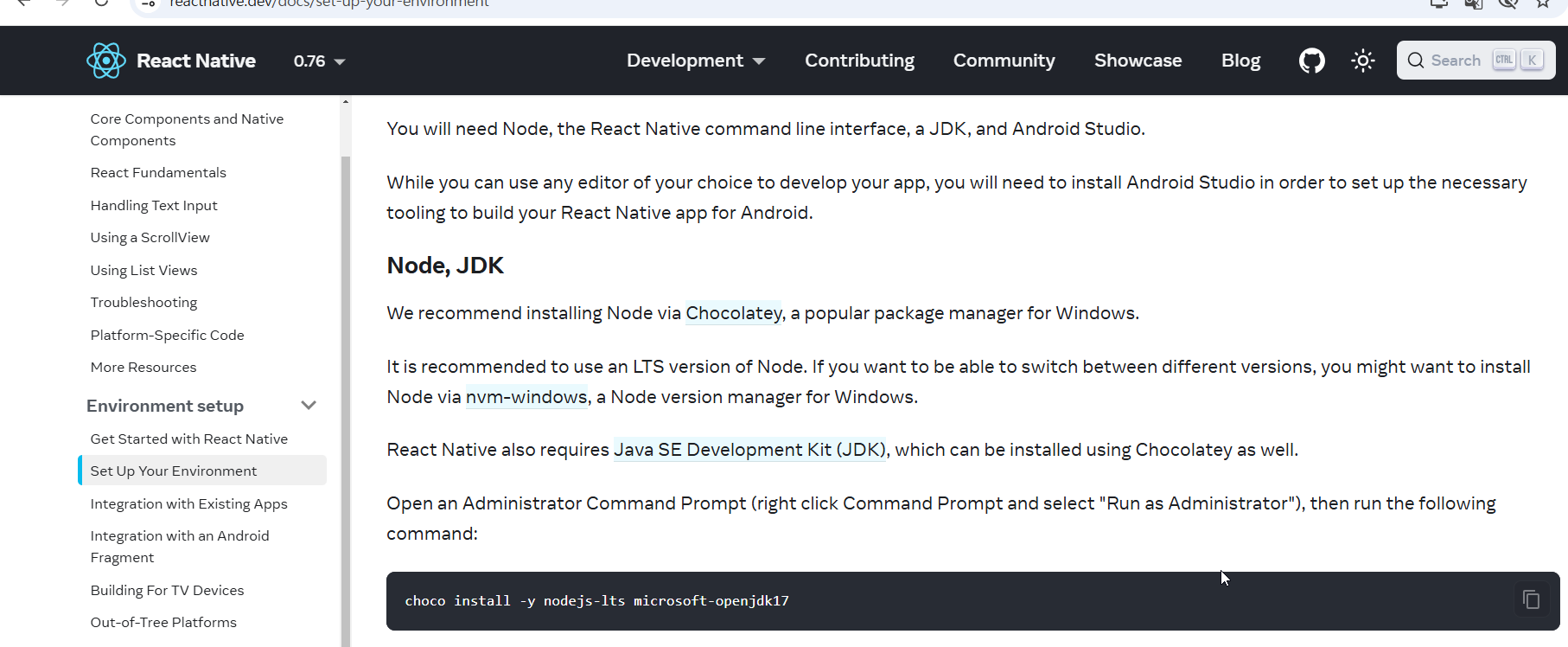Select Set Up Your Environment
1568x647 pixels.
[202, 471]
